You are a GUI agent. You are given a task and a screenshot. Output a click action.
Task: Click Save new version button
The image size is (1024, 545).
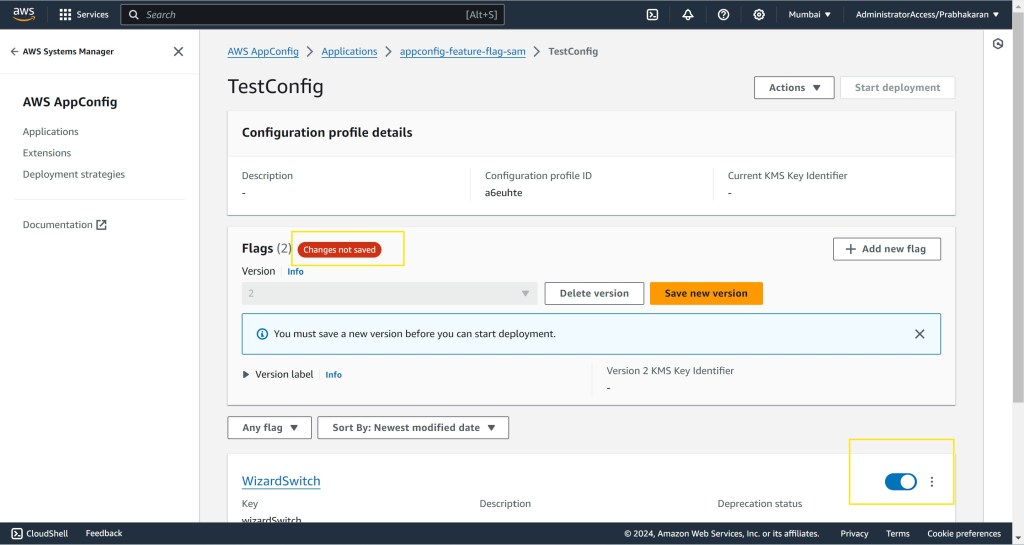(706, 293)
